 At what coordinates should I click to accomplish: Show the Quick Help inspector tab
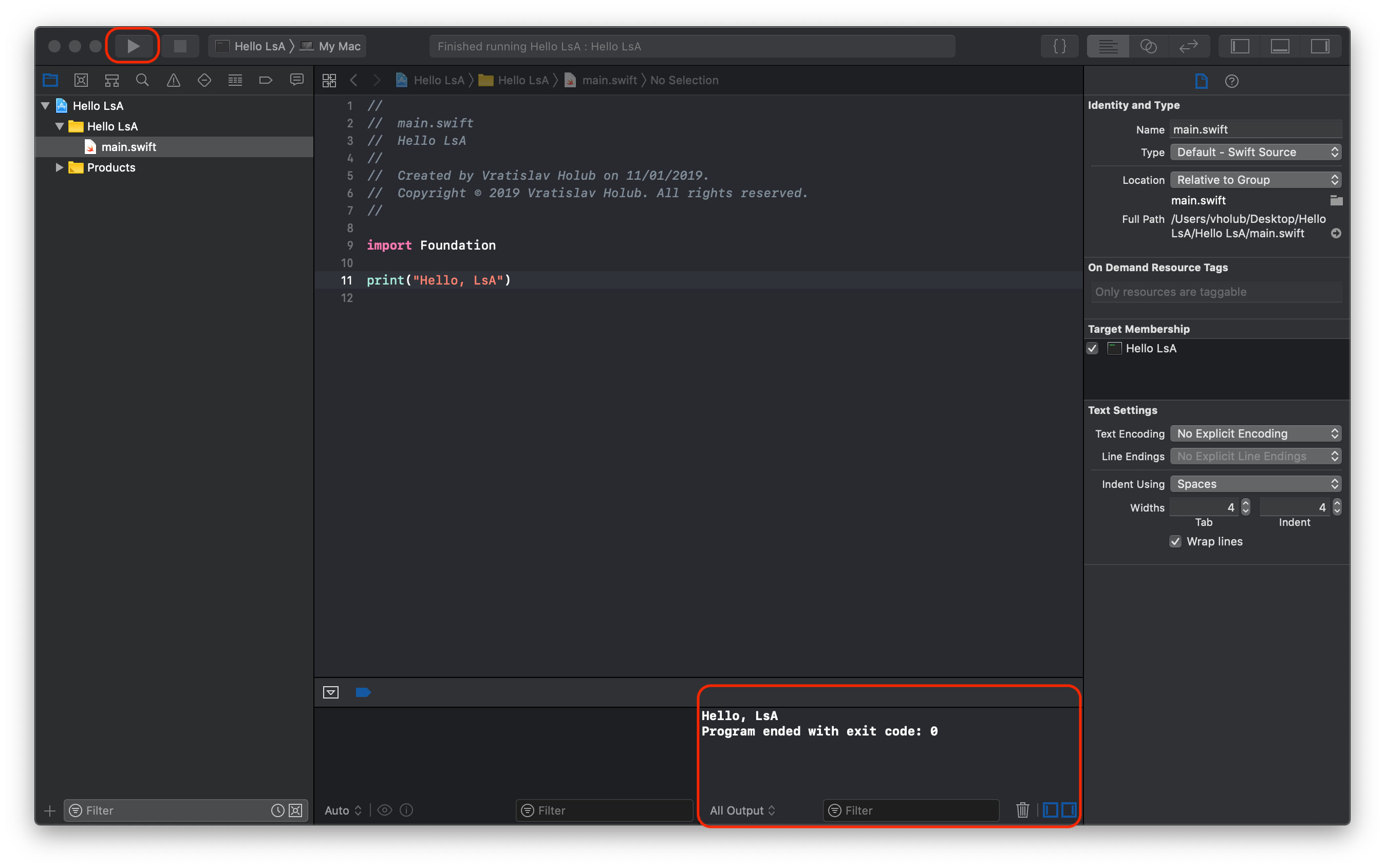[x=1232, y=81]
